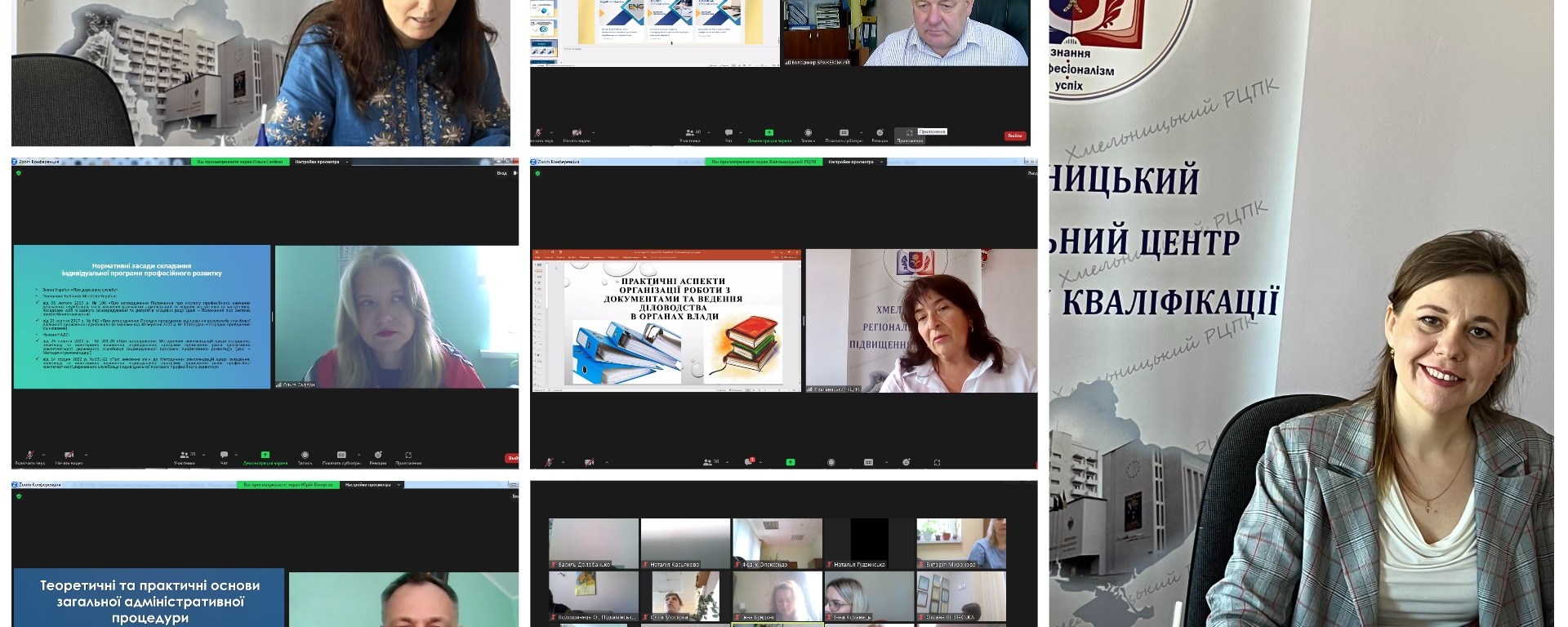This screenshot has height=627, width=1568.
Task: Open the Chat icon with the red notification badge
Action: pyautogui.click(x=749, y=462)
